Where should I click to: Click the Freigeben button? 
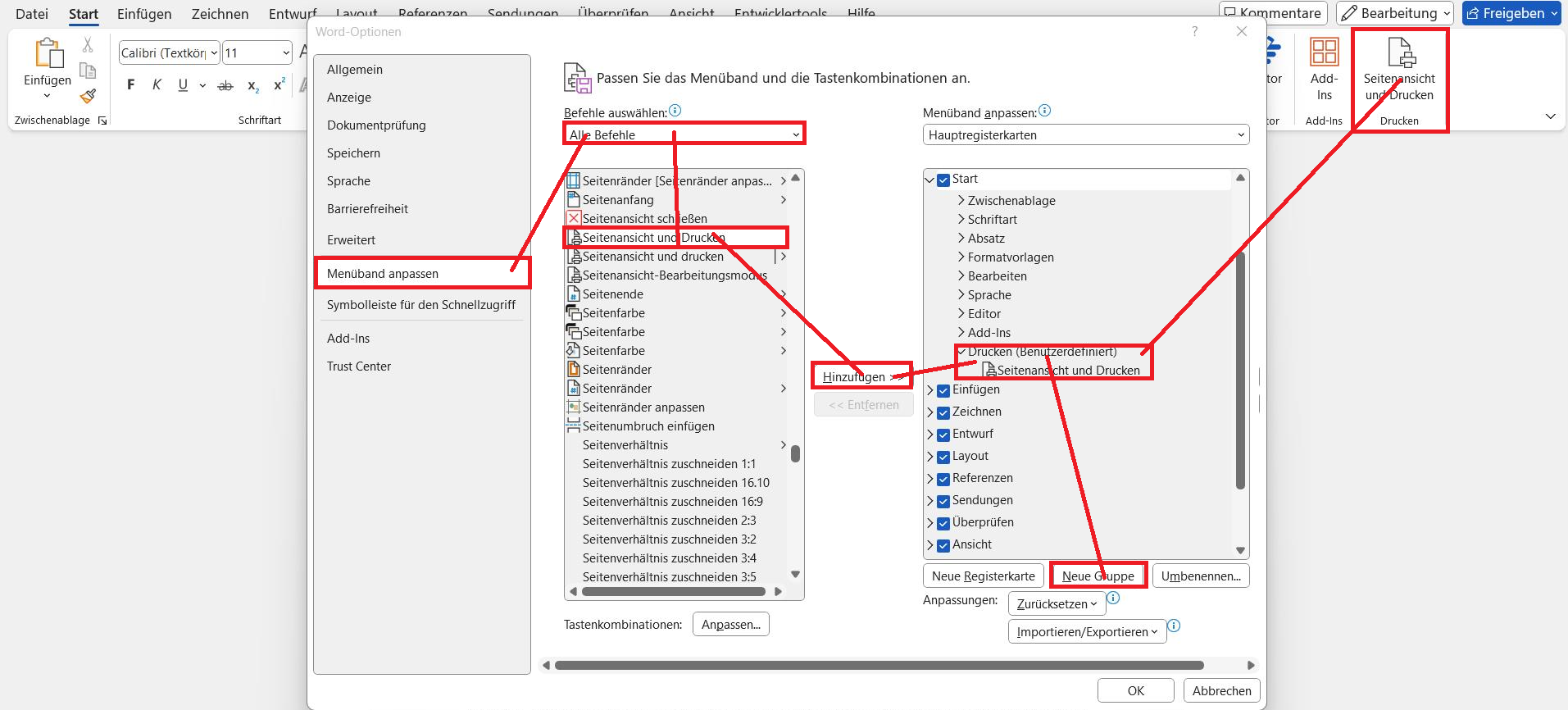1511,13
